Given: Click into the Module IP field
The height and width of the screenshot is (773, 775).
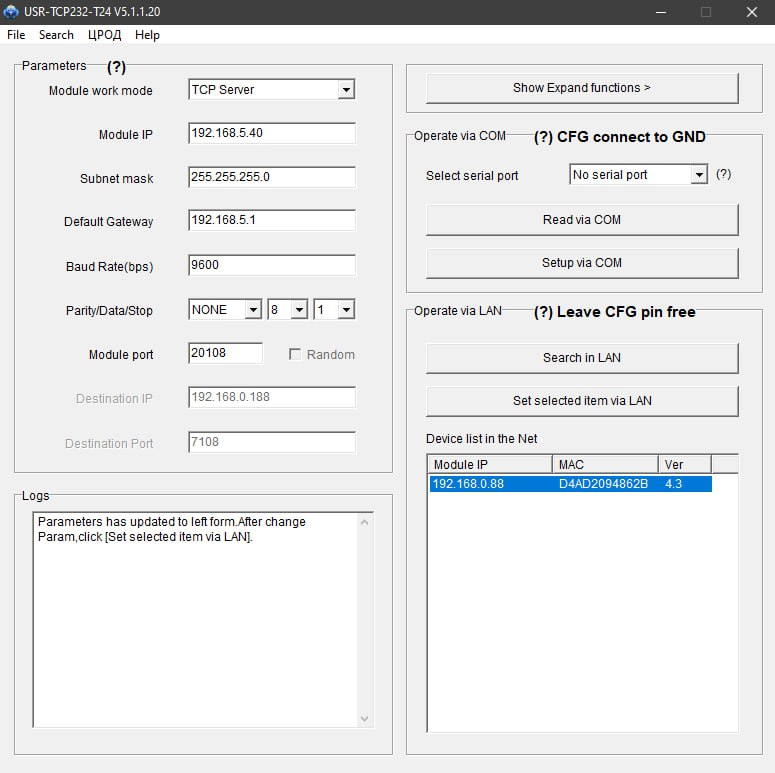Looking at the screenshot, I should coord(271,133).
